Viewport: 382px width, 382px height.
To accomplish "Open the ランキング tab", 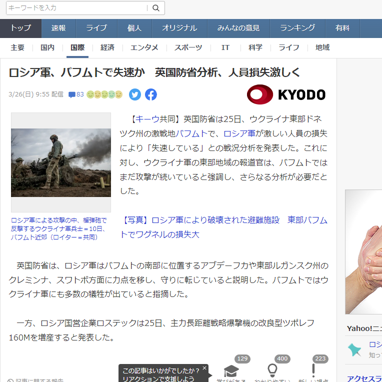I will 298,28.
